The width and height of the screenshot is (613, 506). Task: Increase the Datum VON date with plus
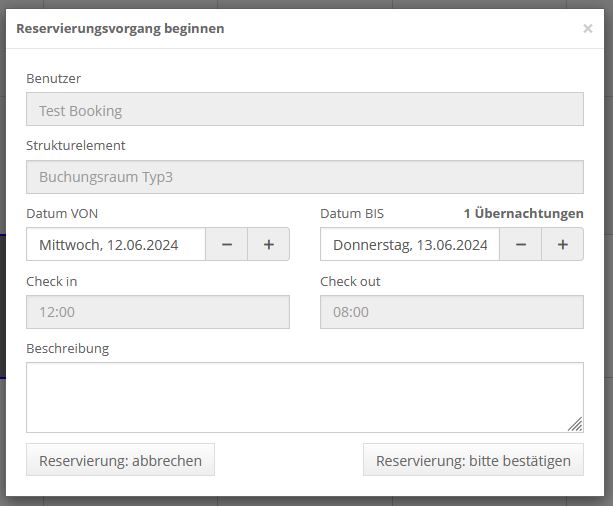pos(268,245)
